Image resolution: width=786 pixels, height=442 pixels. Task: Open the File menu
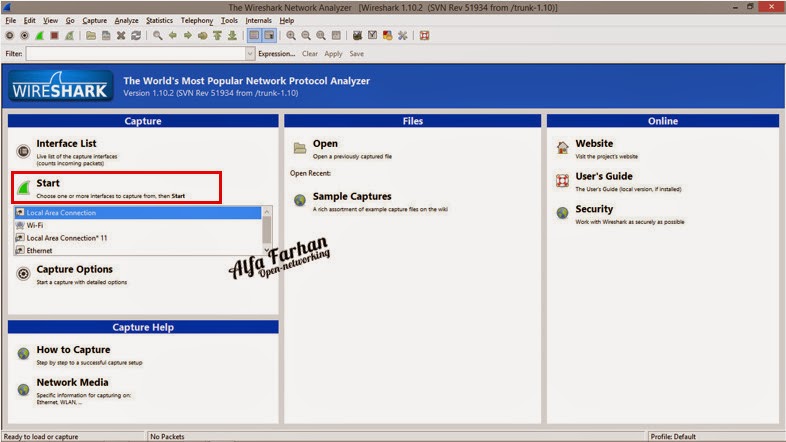coord(11,21)
